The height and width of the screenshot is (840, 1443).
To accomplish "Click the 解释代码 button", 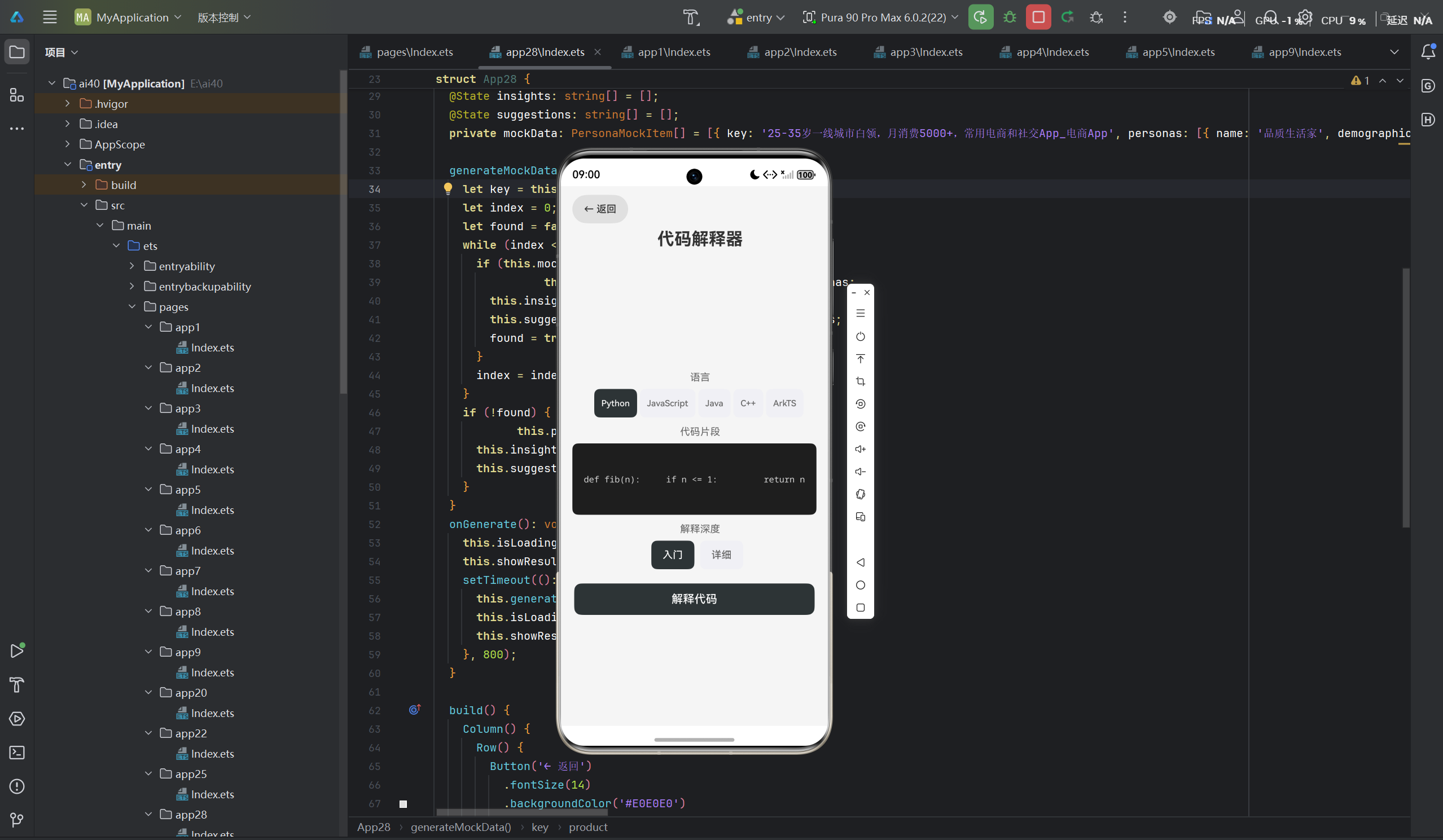I will coord(694,599).
